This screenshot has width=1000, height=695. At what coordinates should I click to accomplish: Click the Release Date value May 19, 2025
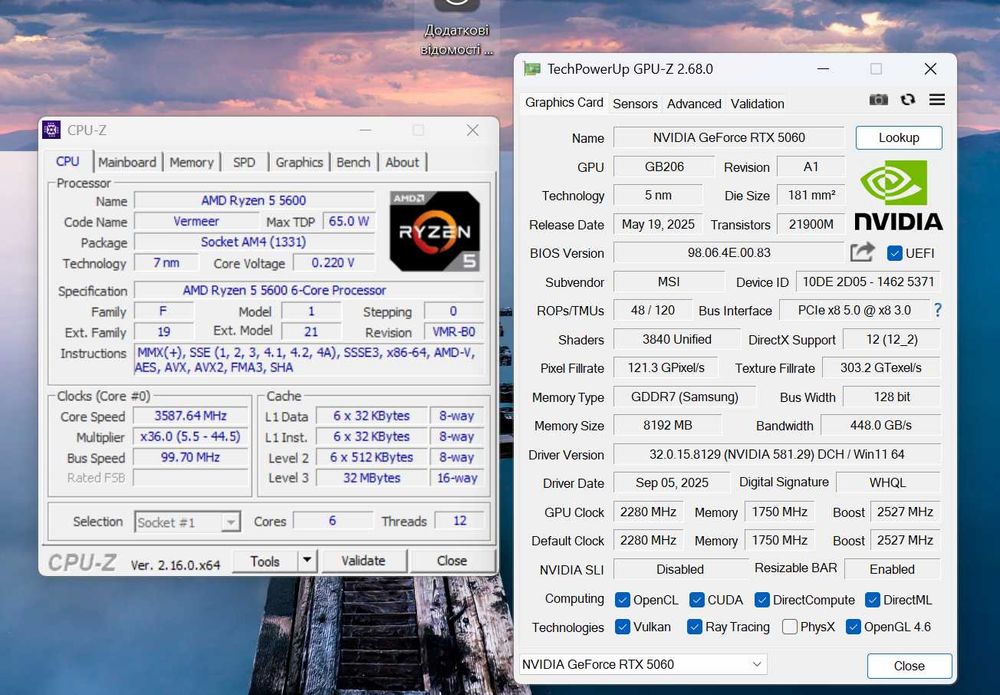[658, 224]
